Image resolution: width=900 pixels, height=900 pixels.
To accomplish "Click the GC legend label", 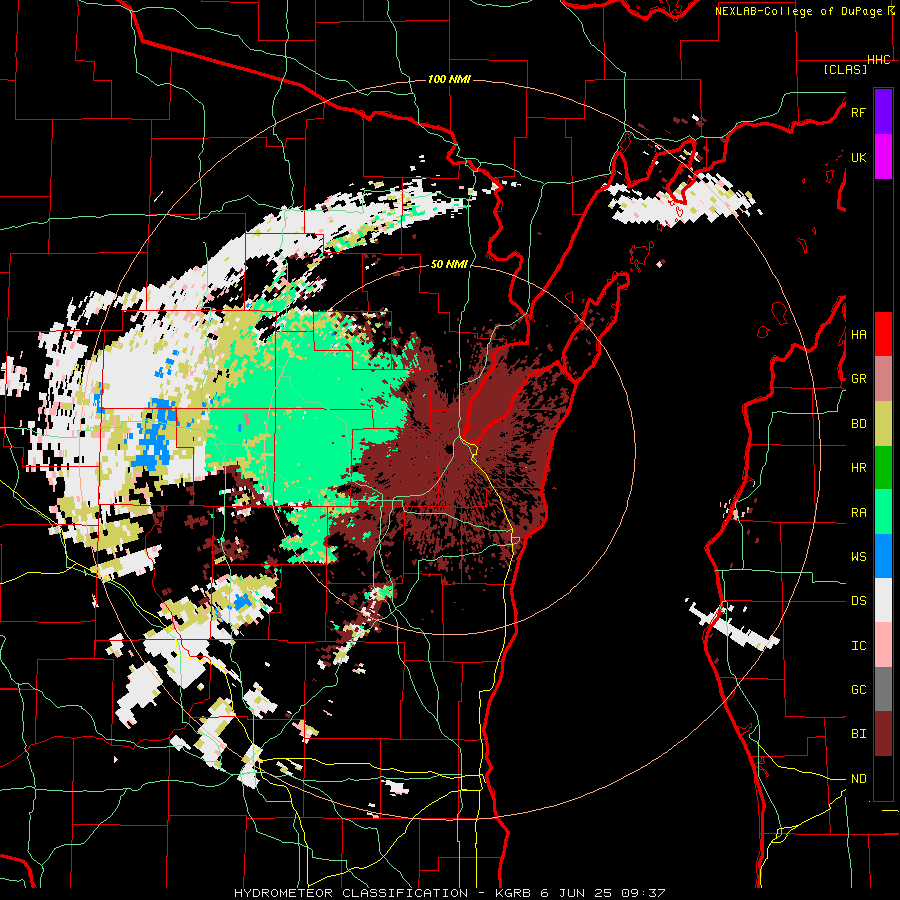I will point(859,690).
